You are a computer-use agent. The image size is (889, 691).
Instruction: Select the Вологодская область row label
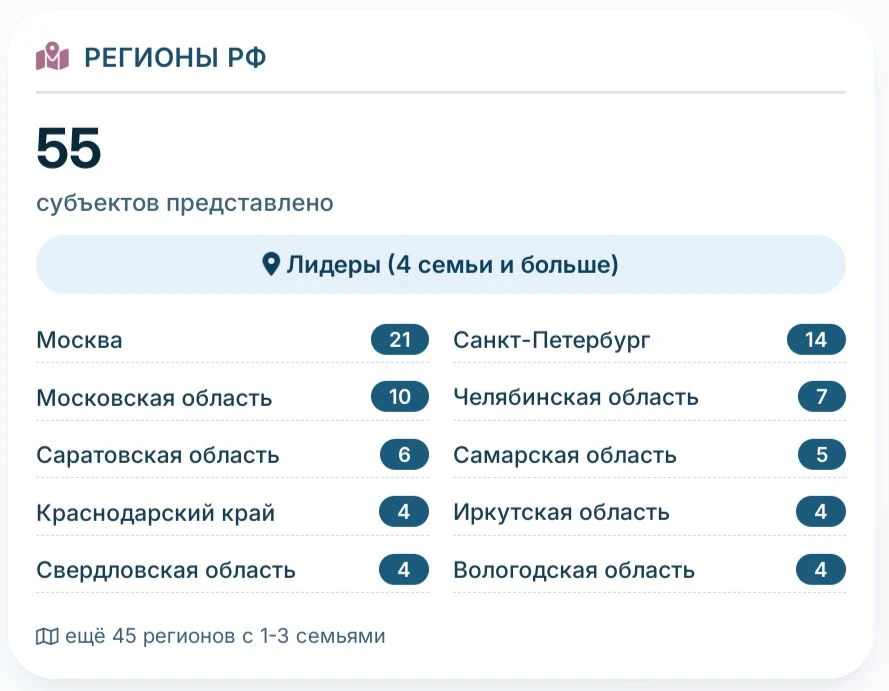[574, 570]
